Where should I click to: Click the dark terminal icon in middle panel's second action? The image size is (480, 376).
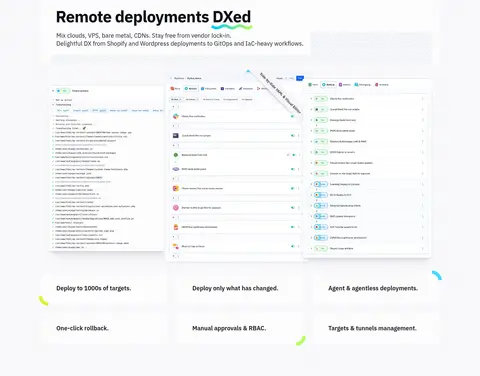tap(176, 136)
